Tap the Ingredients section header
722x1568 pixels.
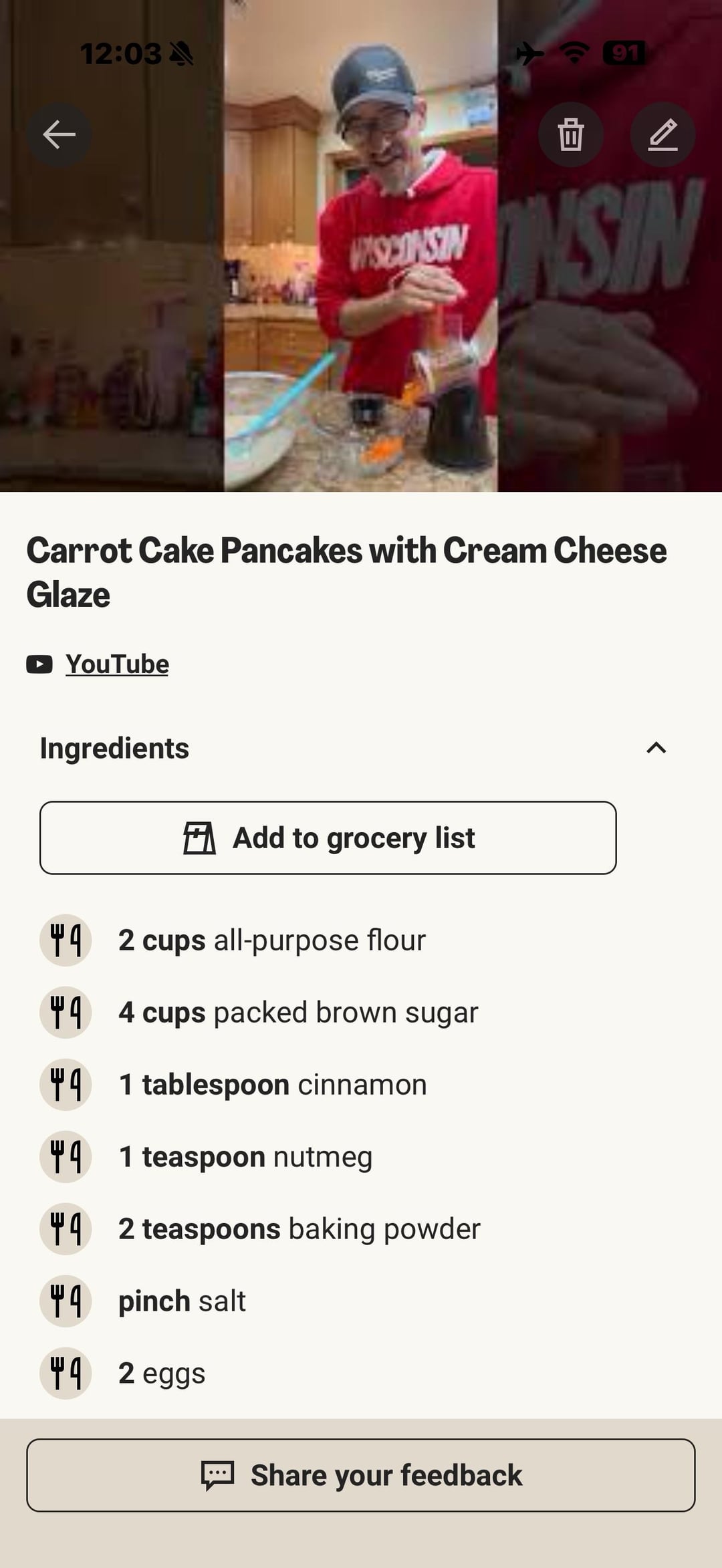pos(114,749)
